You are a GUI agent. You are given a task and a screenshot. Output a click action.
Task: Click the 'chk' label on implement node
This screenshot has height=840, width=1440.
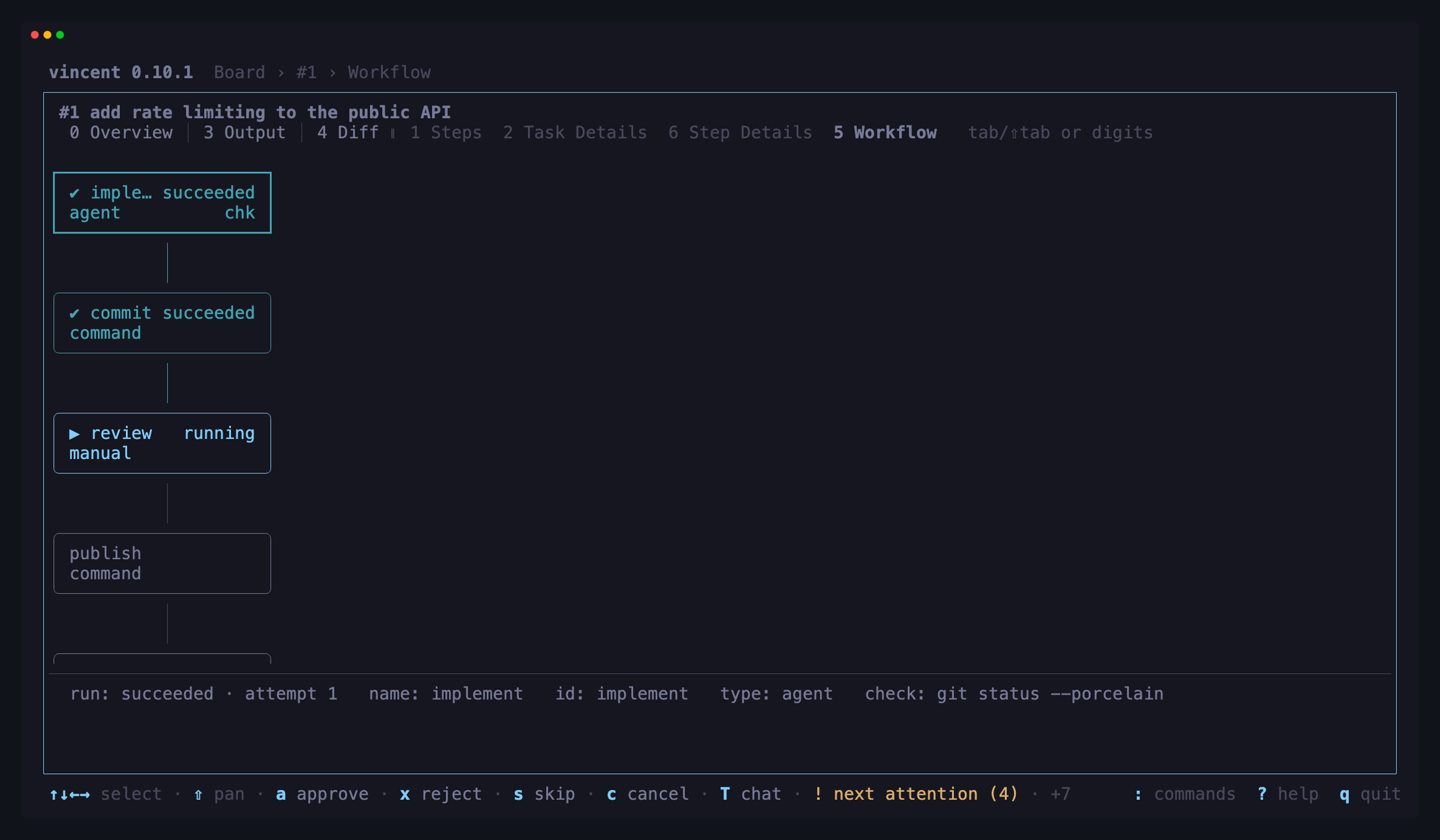point(239,213)
